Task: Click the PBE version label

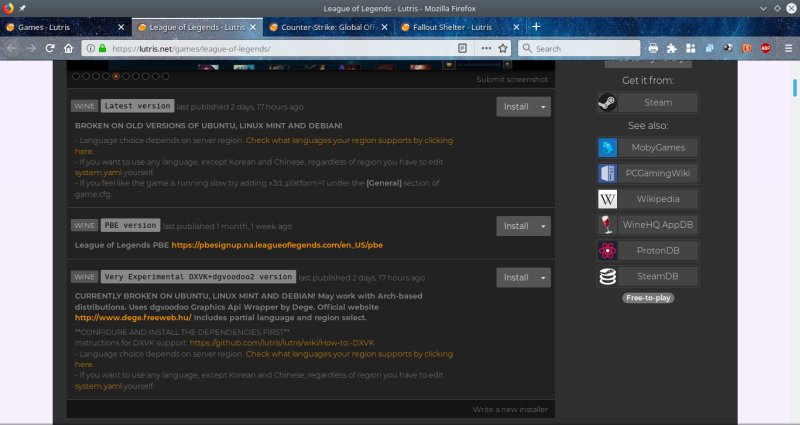Action: coord(130,225)
